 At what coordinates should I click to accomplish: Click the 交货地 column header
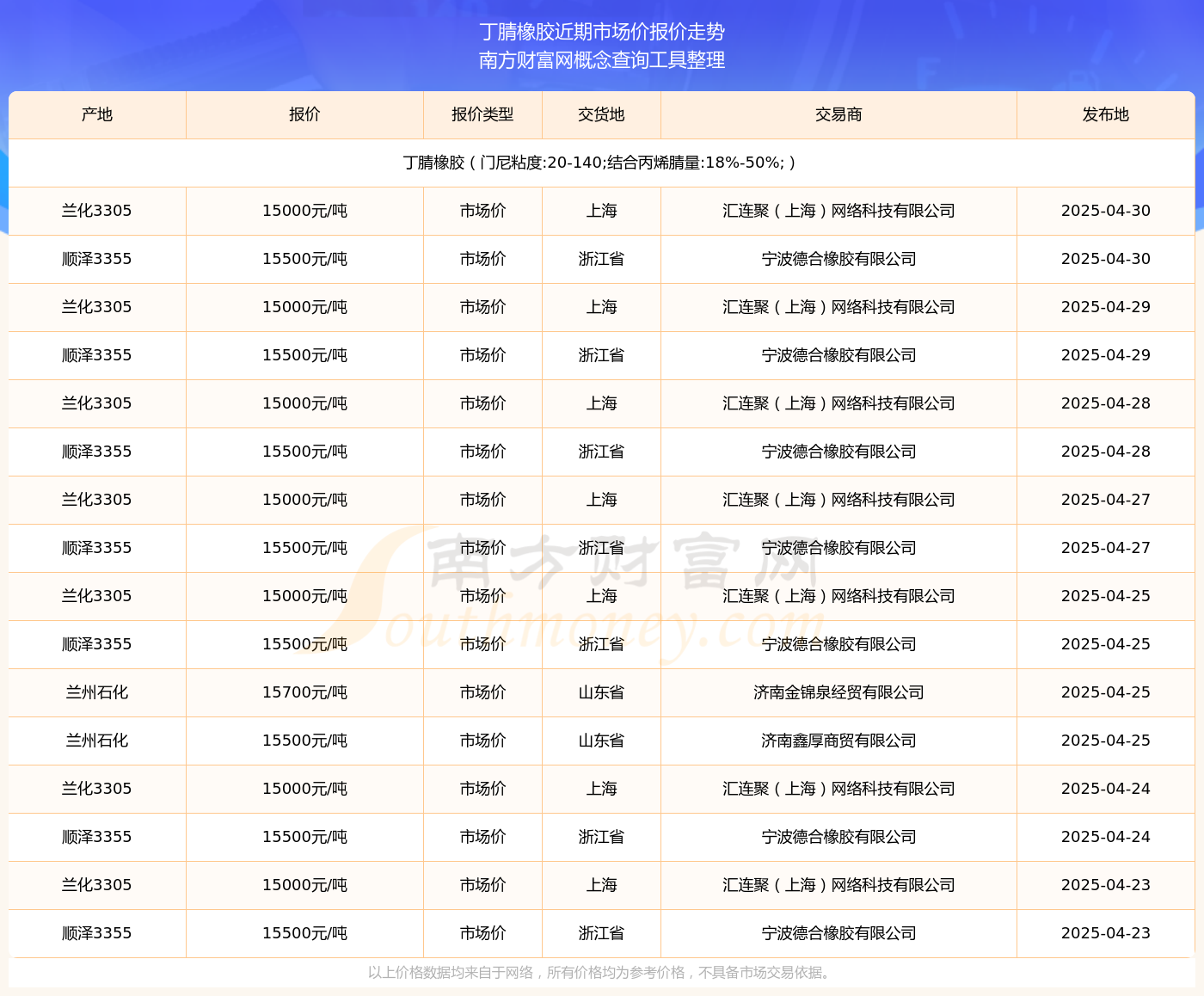(x=601, y=114)
